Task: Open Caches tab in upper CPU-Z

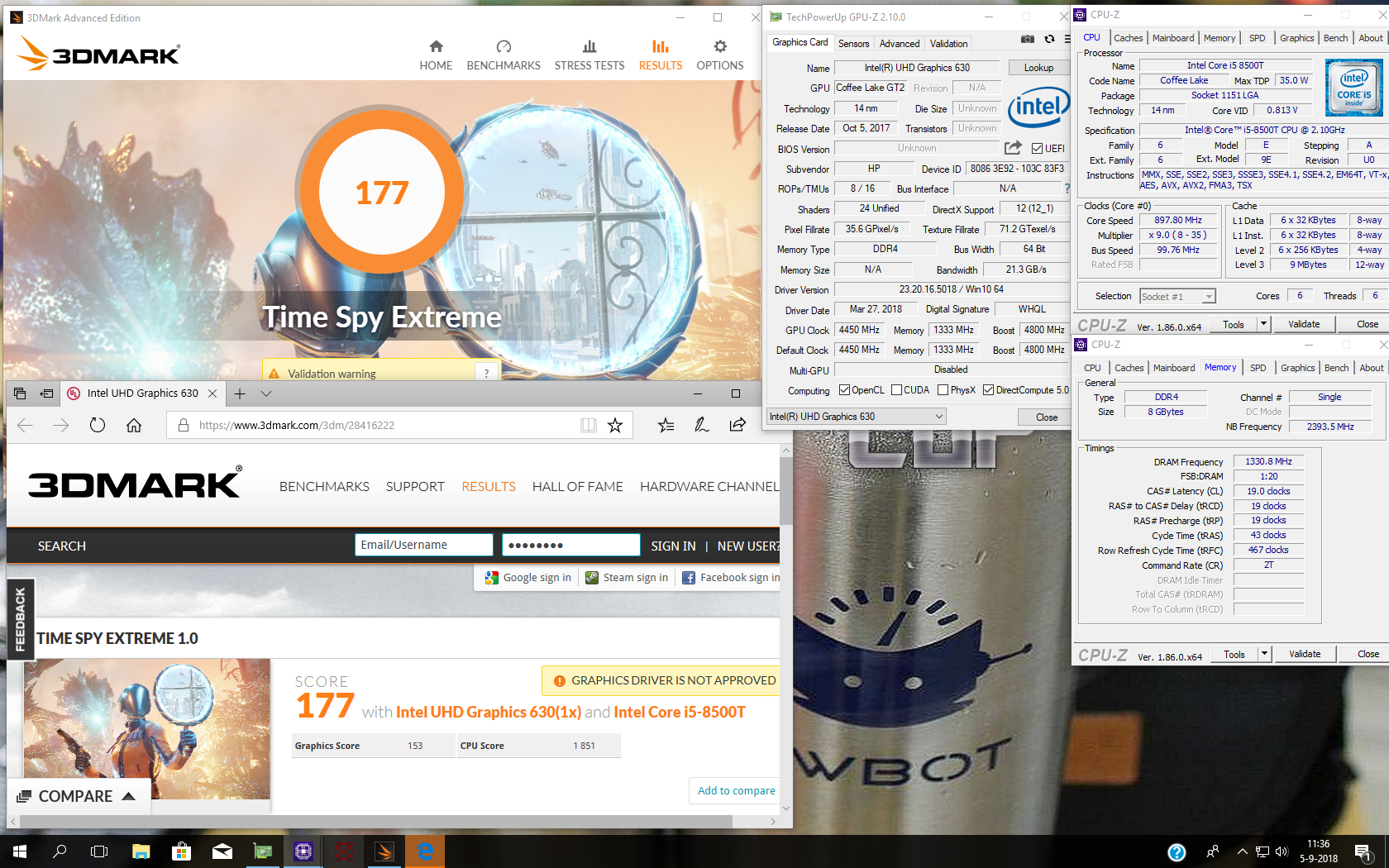Action: pos(1128,38)
